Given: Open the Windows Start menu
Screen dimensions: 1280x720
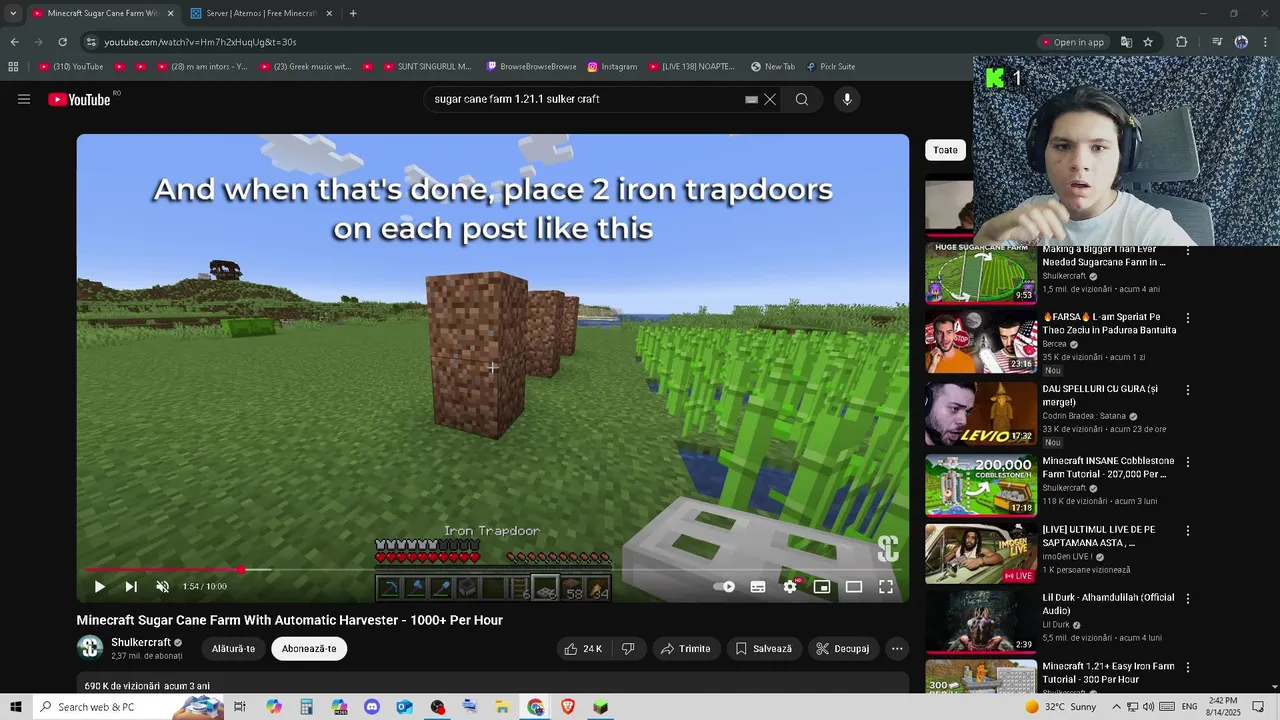Looking at the screenshot, I should 15,707.
